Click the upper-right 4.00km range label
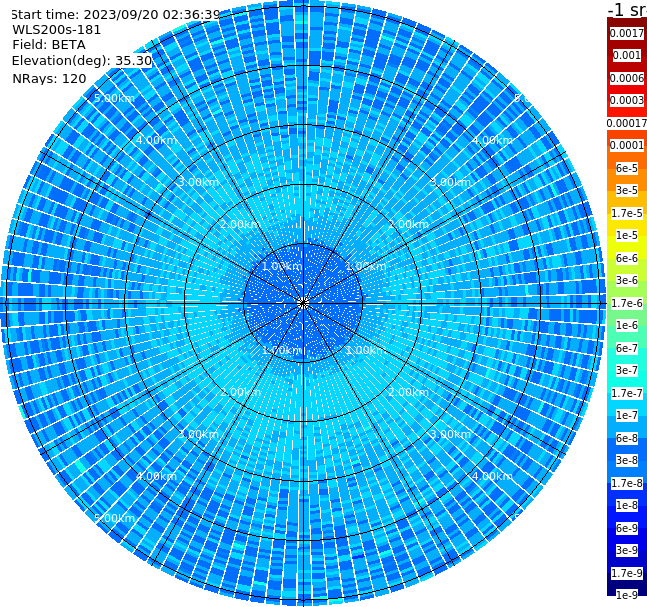The width and height of the screenshot is (647, 607). click(x=492, y=140)
